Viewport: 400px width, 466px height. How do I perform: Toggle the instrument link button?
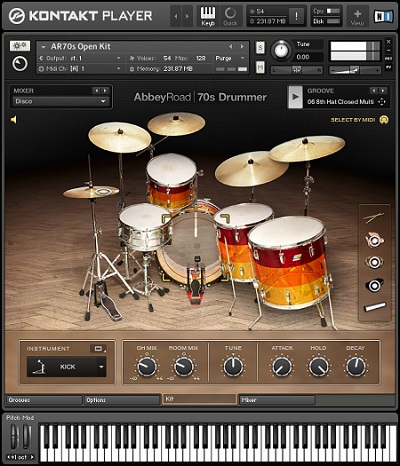coord(98,349)
